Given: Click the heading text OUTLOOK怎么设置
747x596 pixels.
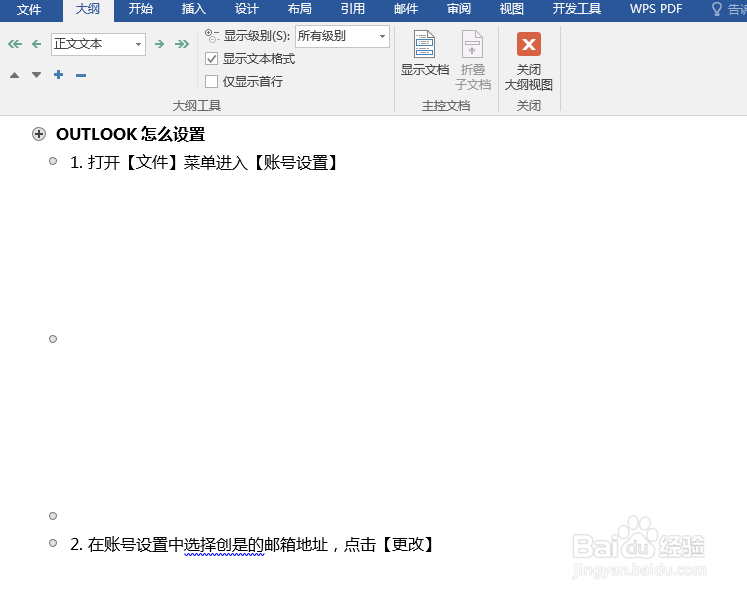Looking at the screenshot, I should point(131,134).
